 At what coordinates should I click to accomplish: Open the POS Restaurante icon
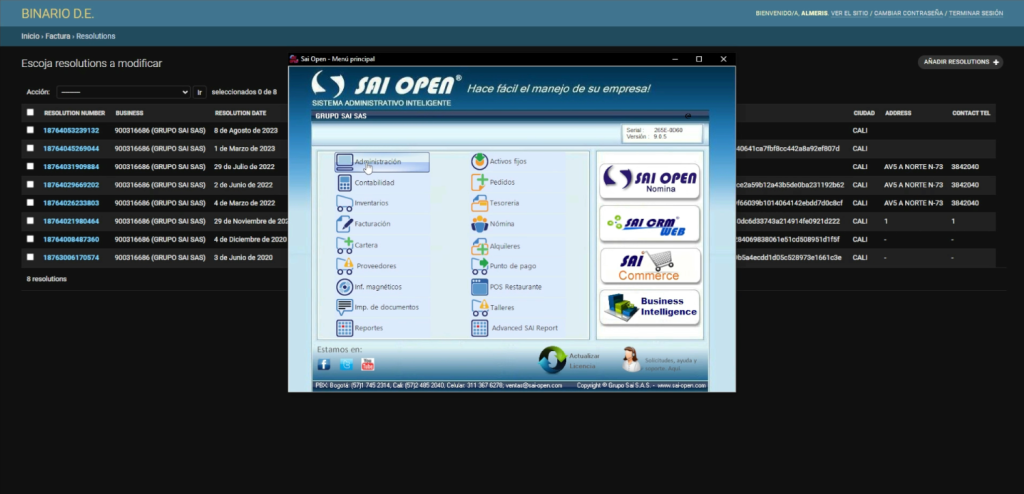point(479,287)
